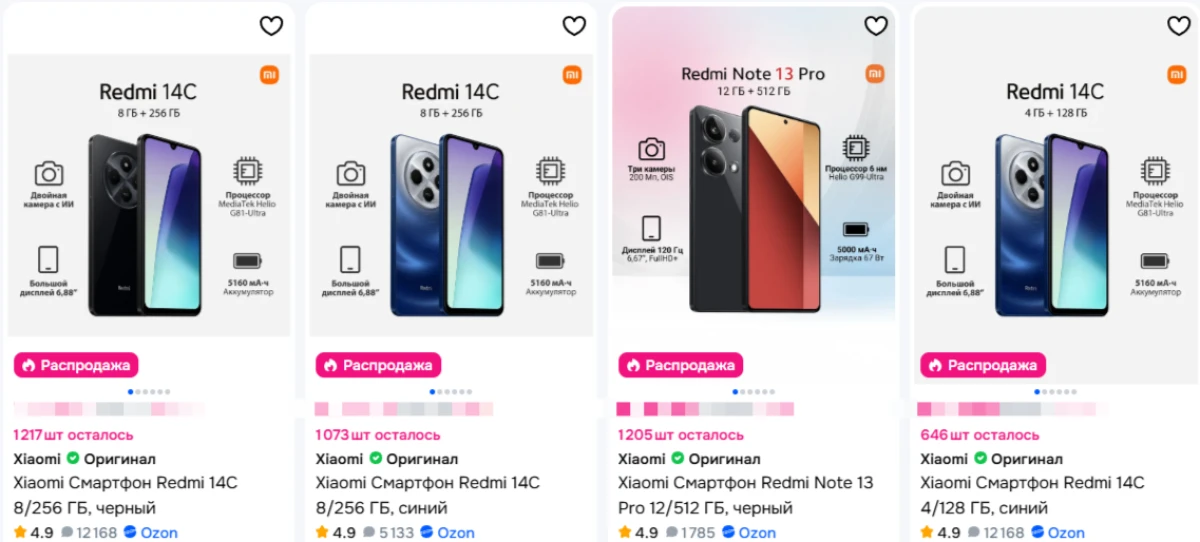Open Xiaomi Redmi 14C 8/256 ГБ, синий listing

(428, 495)
